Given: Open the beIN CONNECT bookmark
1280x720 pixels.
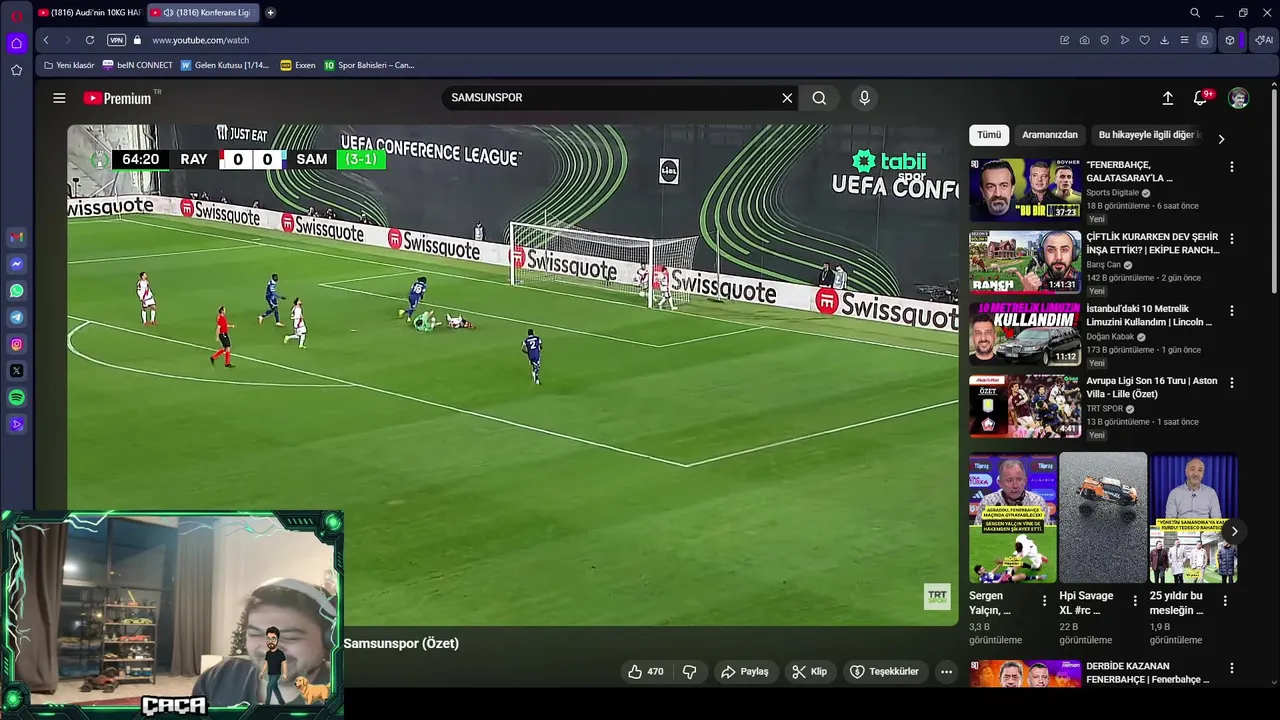Looking at the screenshot, I should [x=138, y=65].
